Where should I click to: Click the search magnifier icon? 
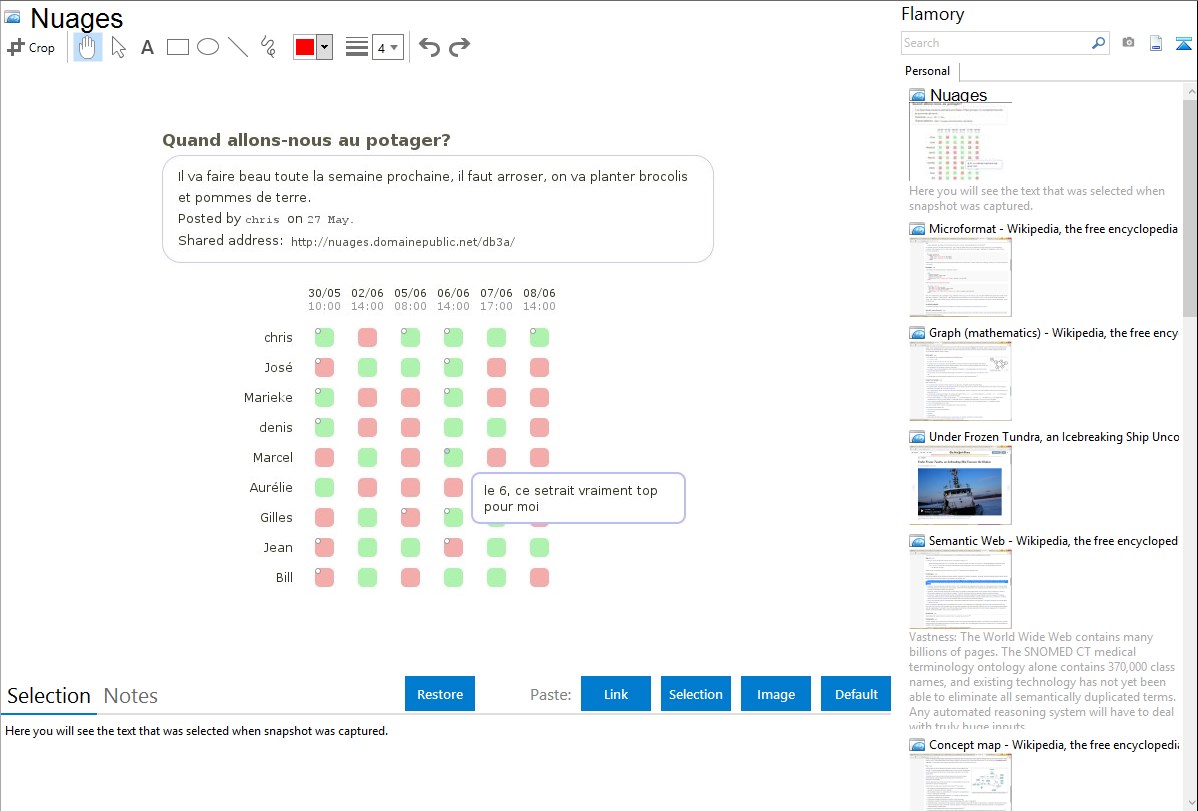click(x=1099, y=43)
